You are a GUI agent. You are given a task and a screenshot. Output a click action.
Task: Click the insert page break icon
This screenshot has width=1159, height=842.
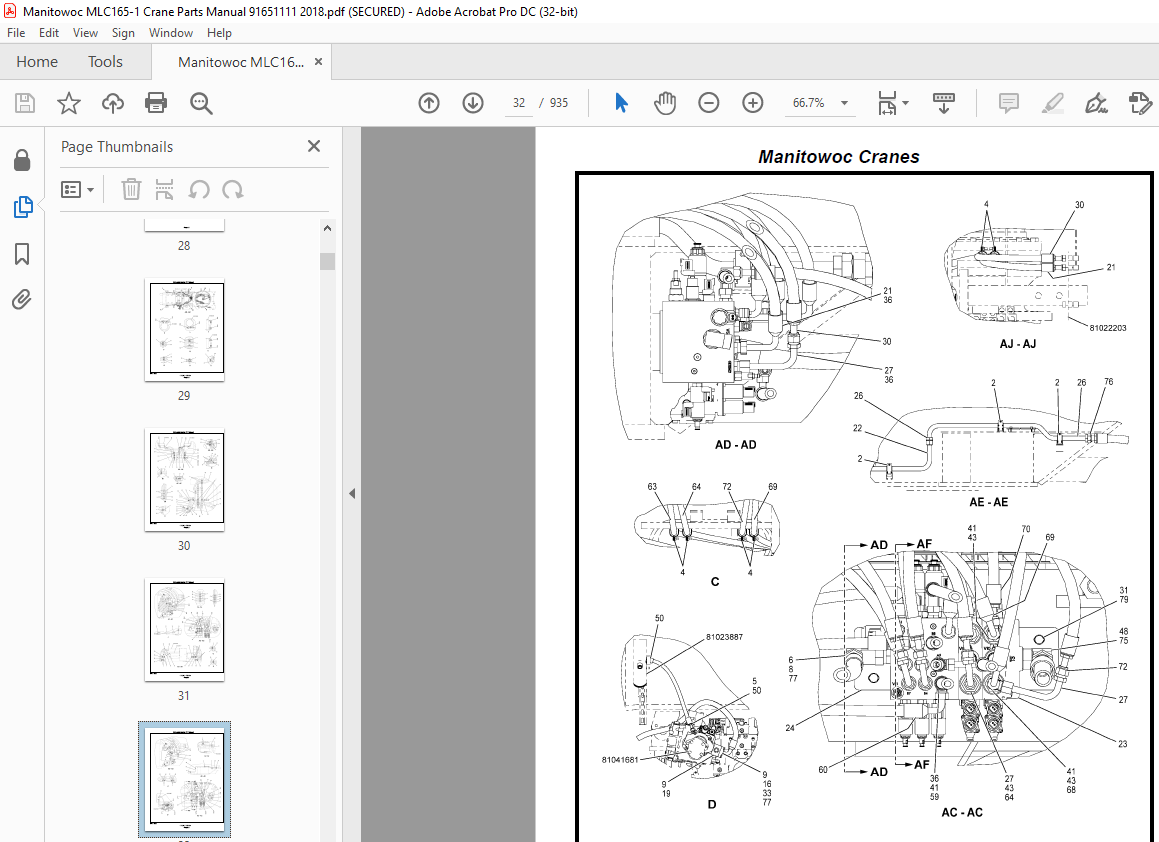(164, 189)
